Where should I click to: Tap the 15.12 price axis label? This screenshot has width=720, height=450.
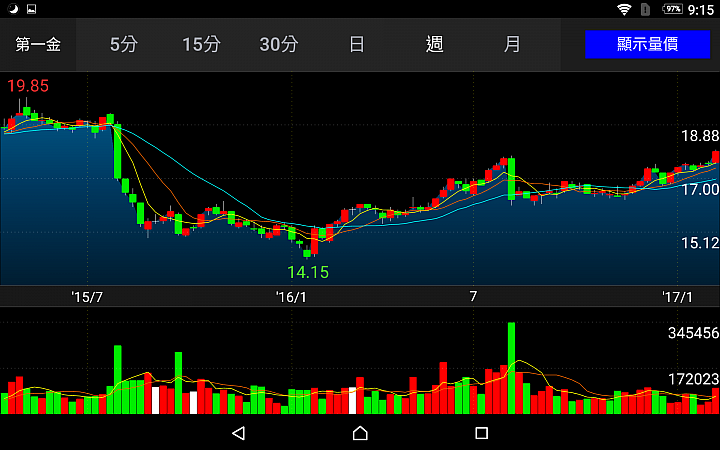pyautogui.click(x=700, y=243)
